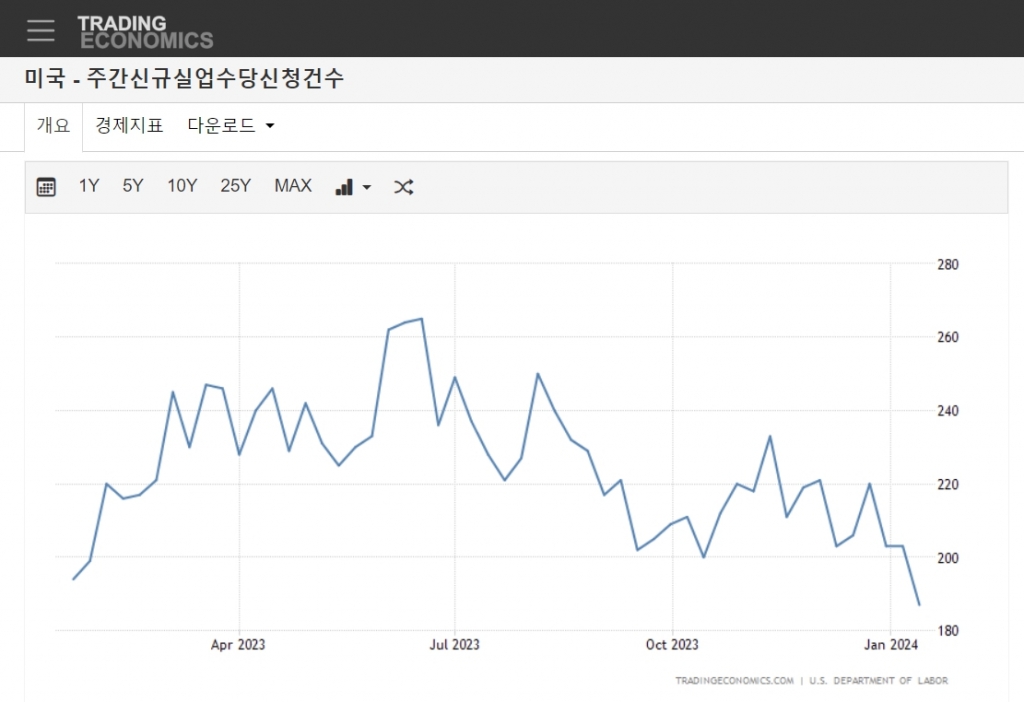
Task: Open the hamburger navigation menu
Action: tap(41, 30)
